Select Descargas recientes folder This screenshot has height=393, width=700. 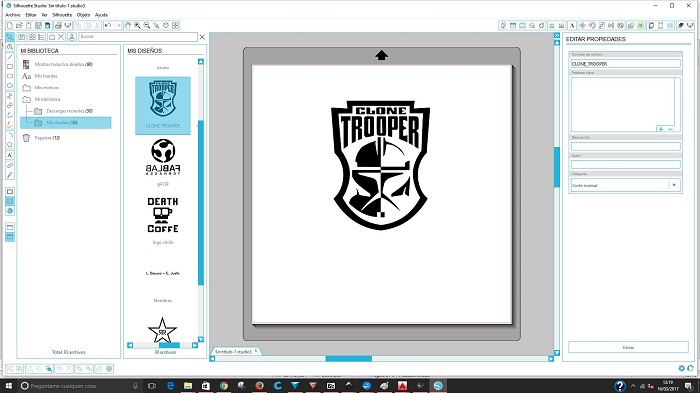point(69,111)
